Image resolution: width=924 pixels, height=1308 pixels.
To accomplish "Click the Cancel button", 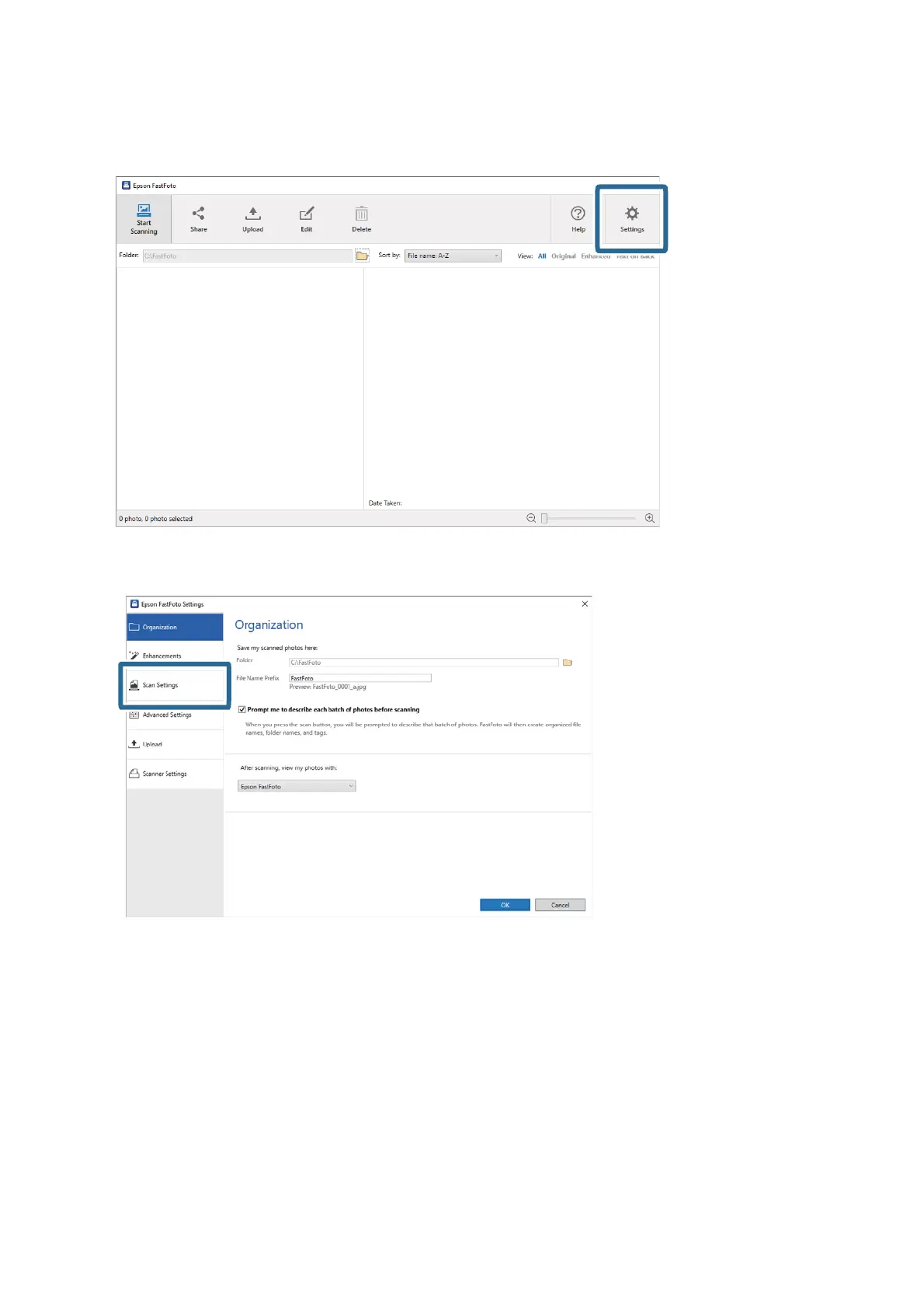I will (x=560, y=905).
